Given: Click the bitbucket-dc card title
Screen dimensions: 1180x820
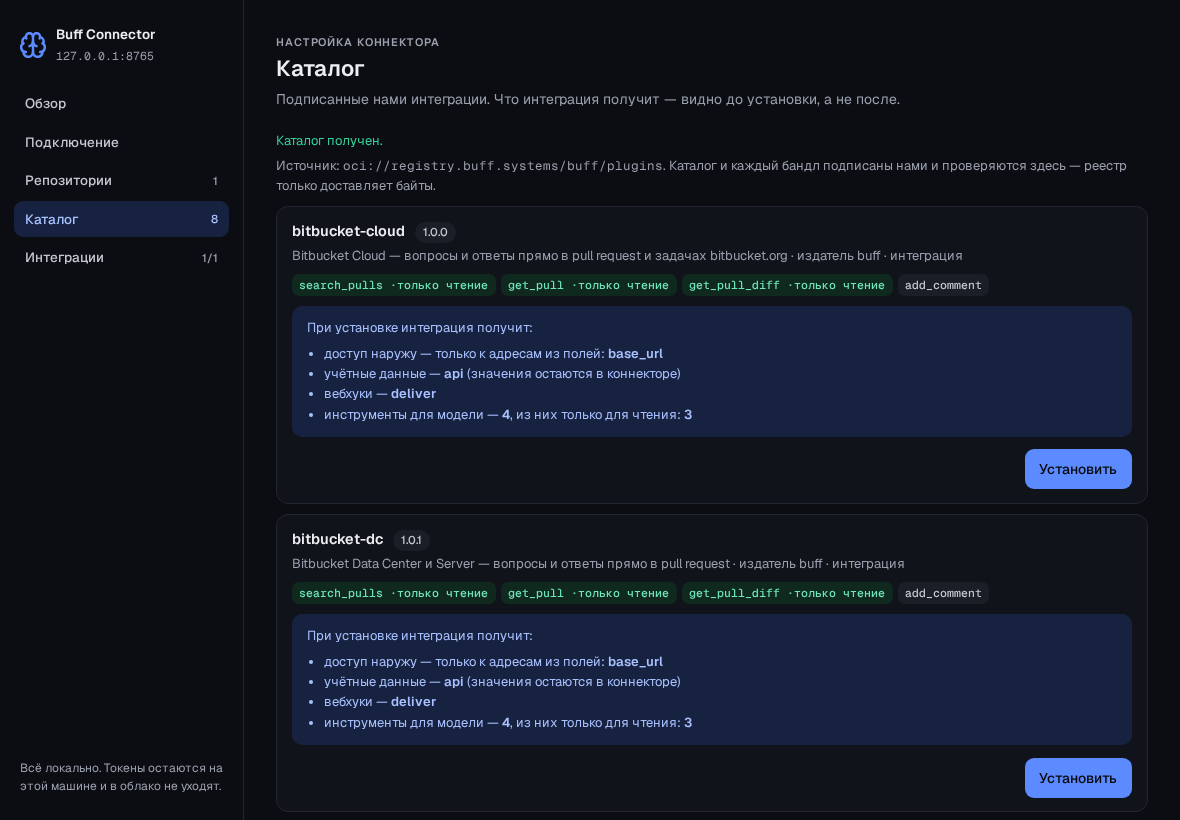Looking at the screenshot, I should click(x=338, y=539).
